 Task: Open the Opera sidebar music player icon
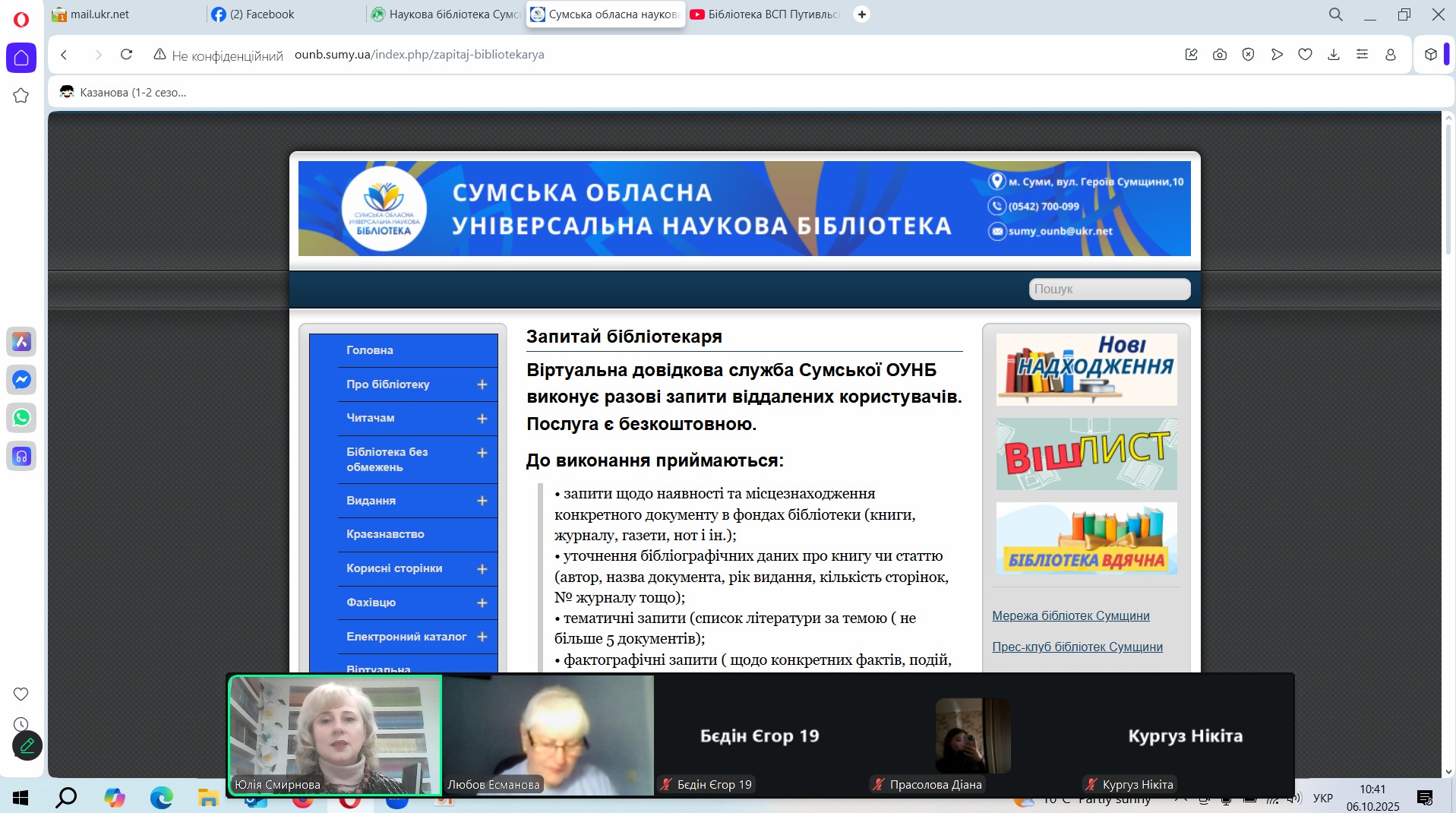[21, 456]
